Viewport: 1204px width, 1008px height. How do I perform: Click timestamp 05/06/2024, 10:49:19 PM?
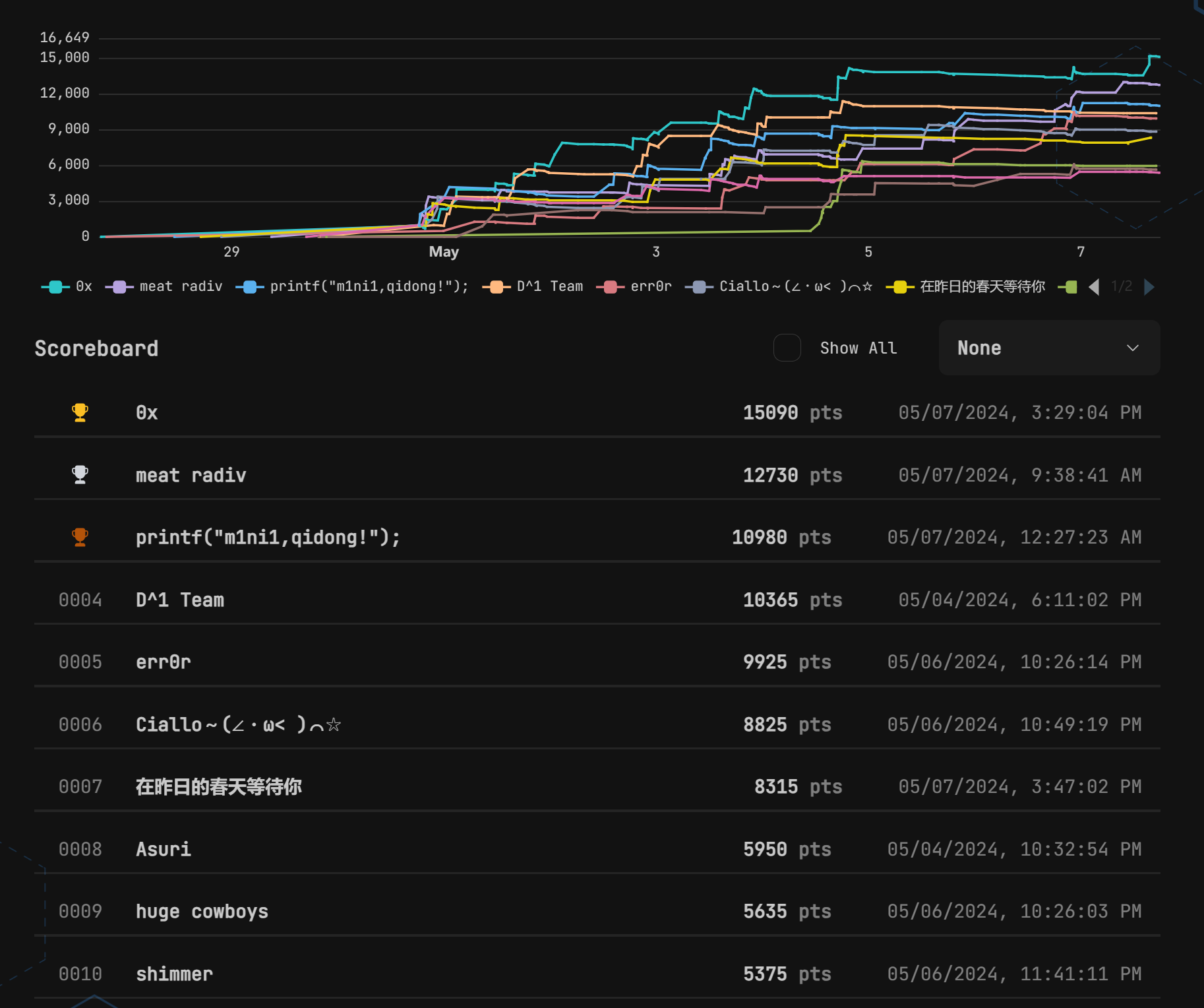tap(1015, 724)
